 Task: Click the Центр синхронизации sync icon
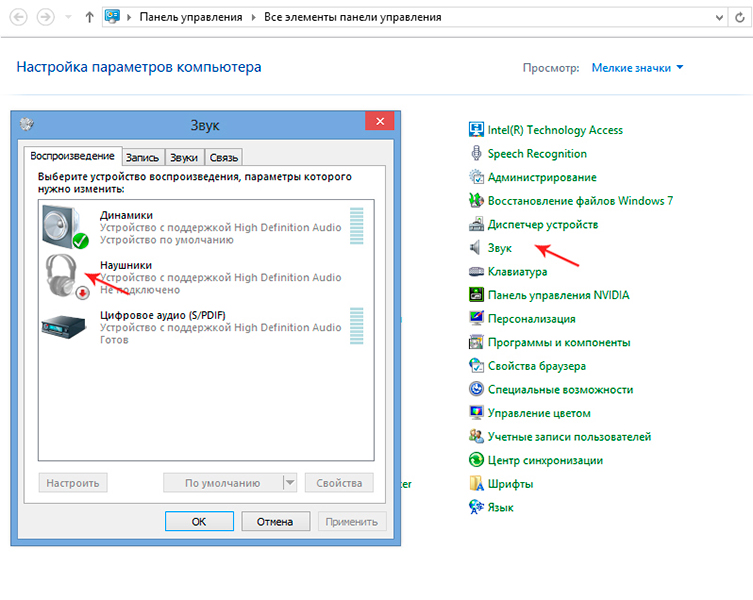click(x=477, y=460)
